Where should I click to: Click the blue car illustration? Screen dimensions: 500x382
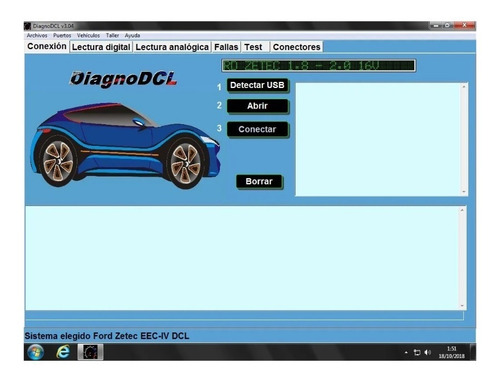point(126,145)
